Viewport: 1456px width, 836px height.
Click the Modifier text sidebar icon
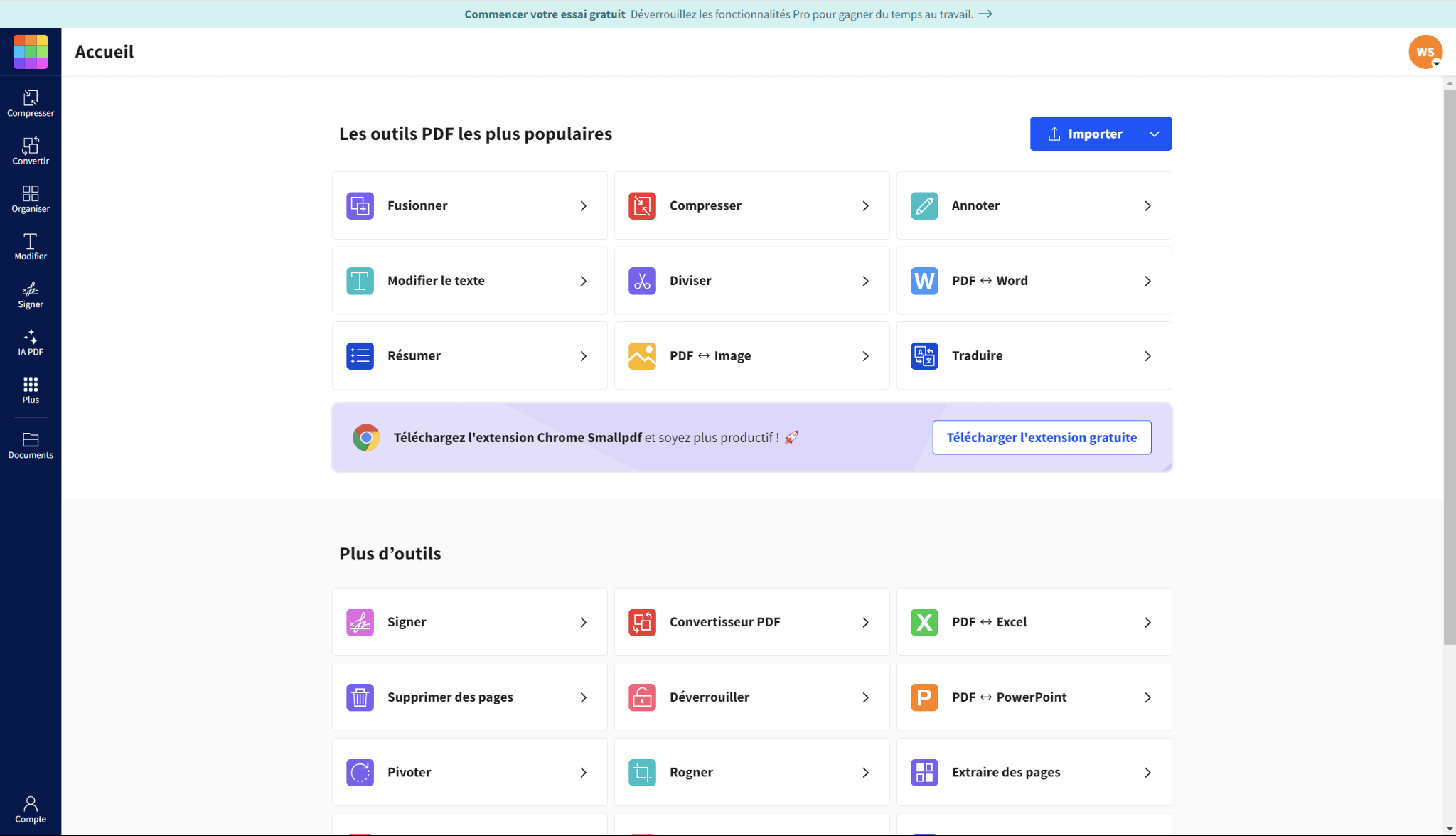pos(31,246)
